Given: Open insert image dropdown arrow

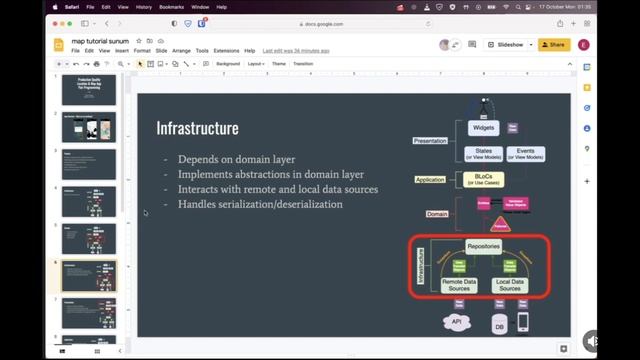Looking at the screenshot, I should pos(167,64).
